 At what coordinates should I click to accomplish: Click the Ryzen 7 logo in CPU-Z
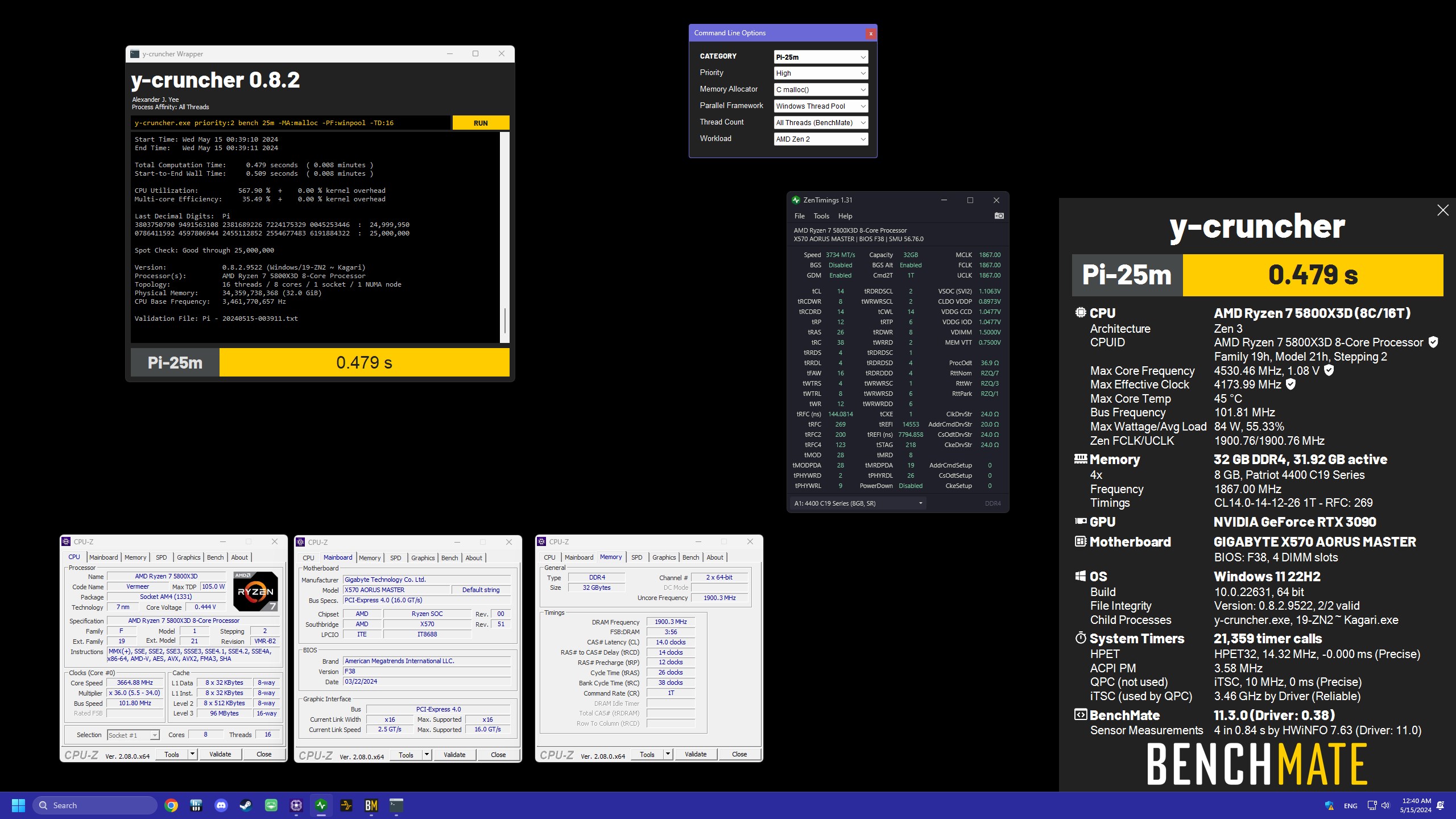pos(255,591)
